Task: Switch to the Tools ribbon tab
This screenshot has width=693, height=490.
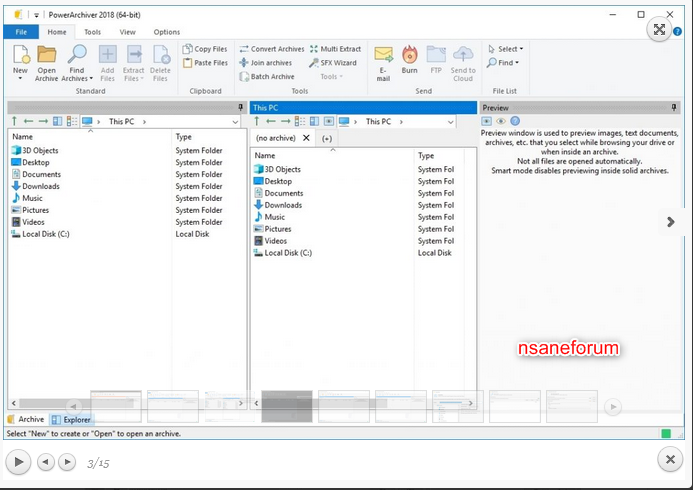Action: point(92,32)
